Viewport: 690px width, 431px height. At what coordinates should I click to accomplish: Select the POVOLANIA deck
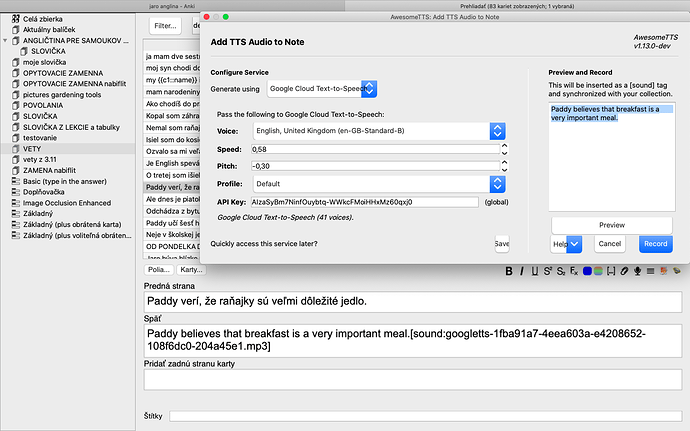(x=43, y=105)
